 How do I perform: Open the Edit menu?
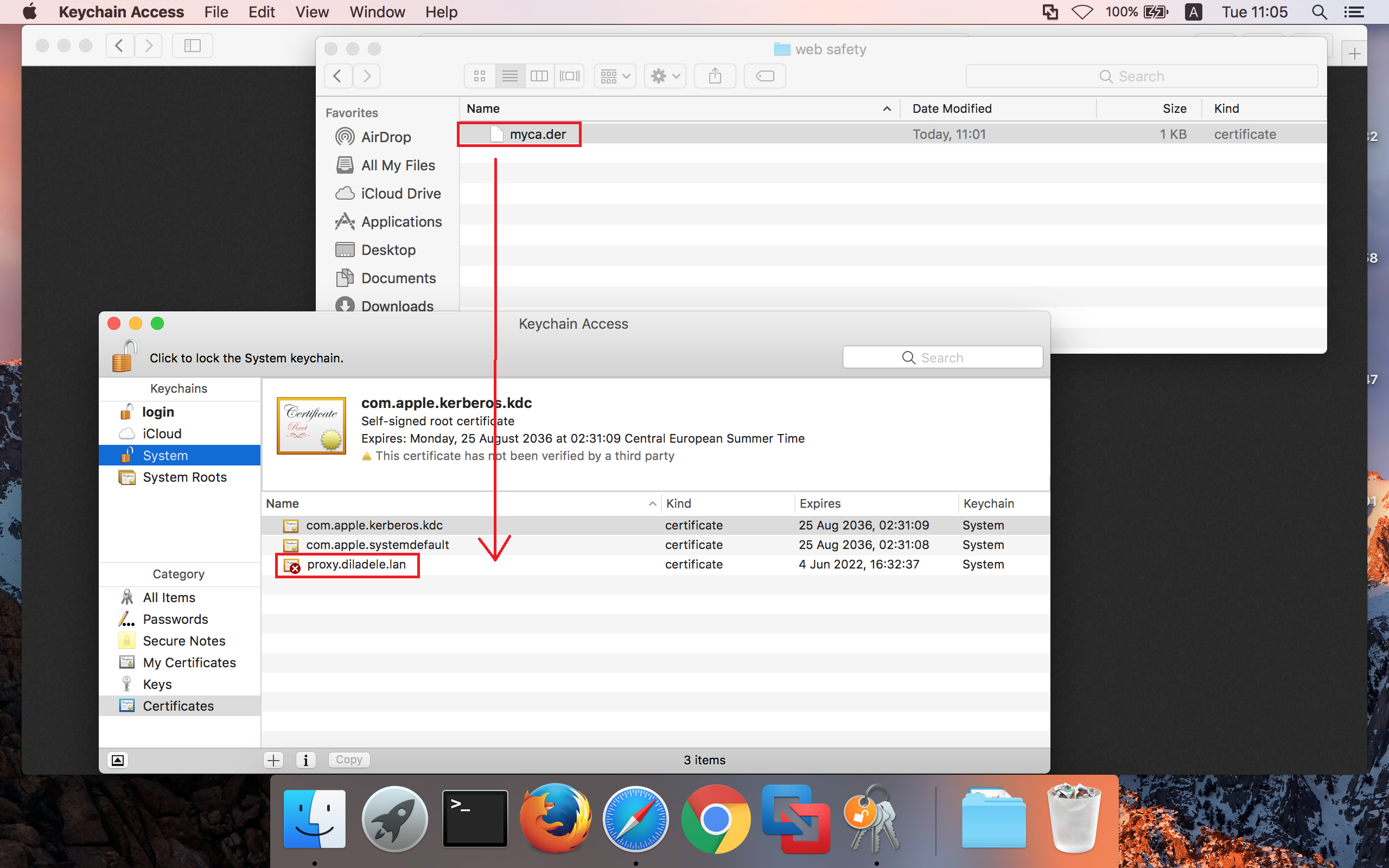coord(261,12)
